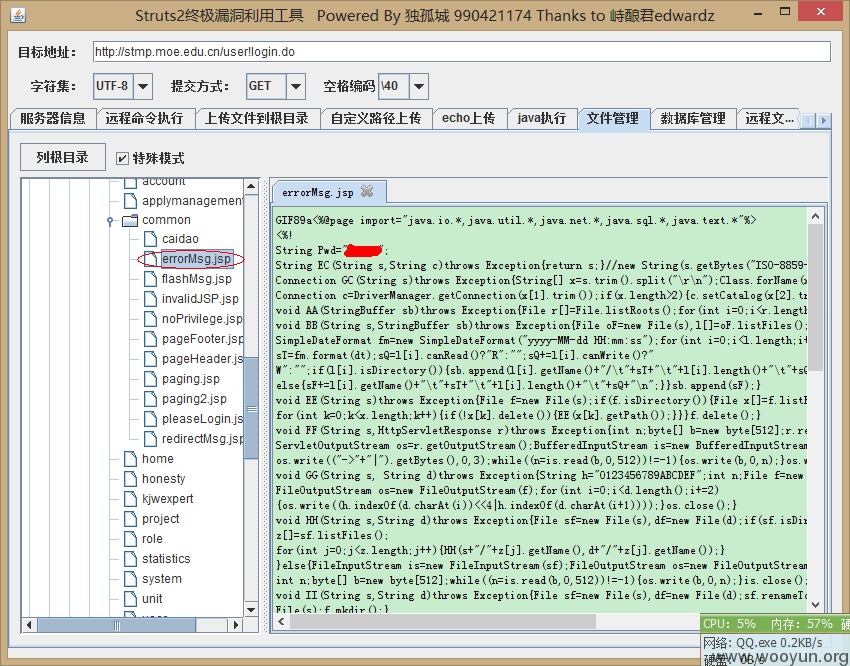Click the applymanagement item icon

pos(131,201)
